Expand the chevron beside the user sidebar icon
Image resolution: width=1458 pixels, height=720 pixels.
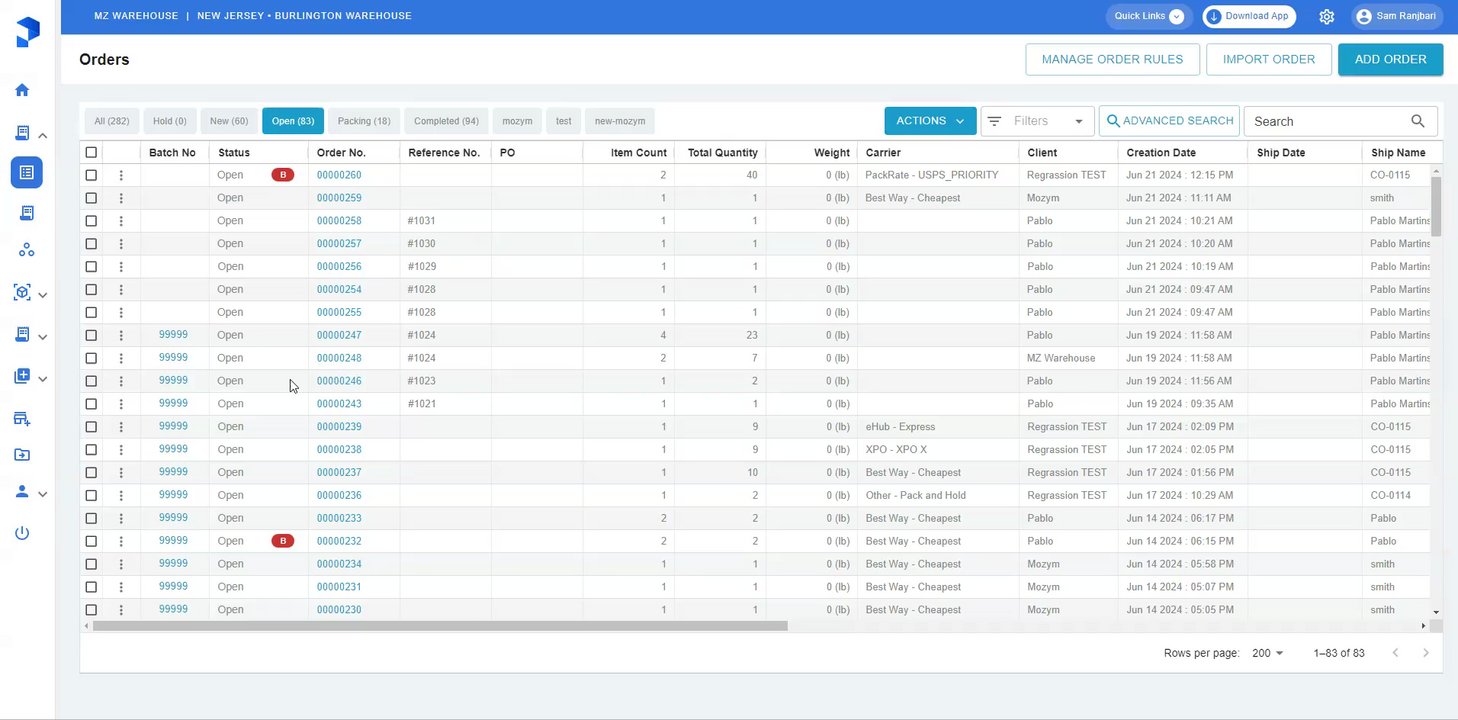43,494
